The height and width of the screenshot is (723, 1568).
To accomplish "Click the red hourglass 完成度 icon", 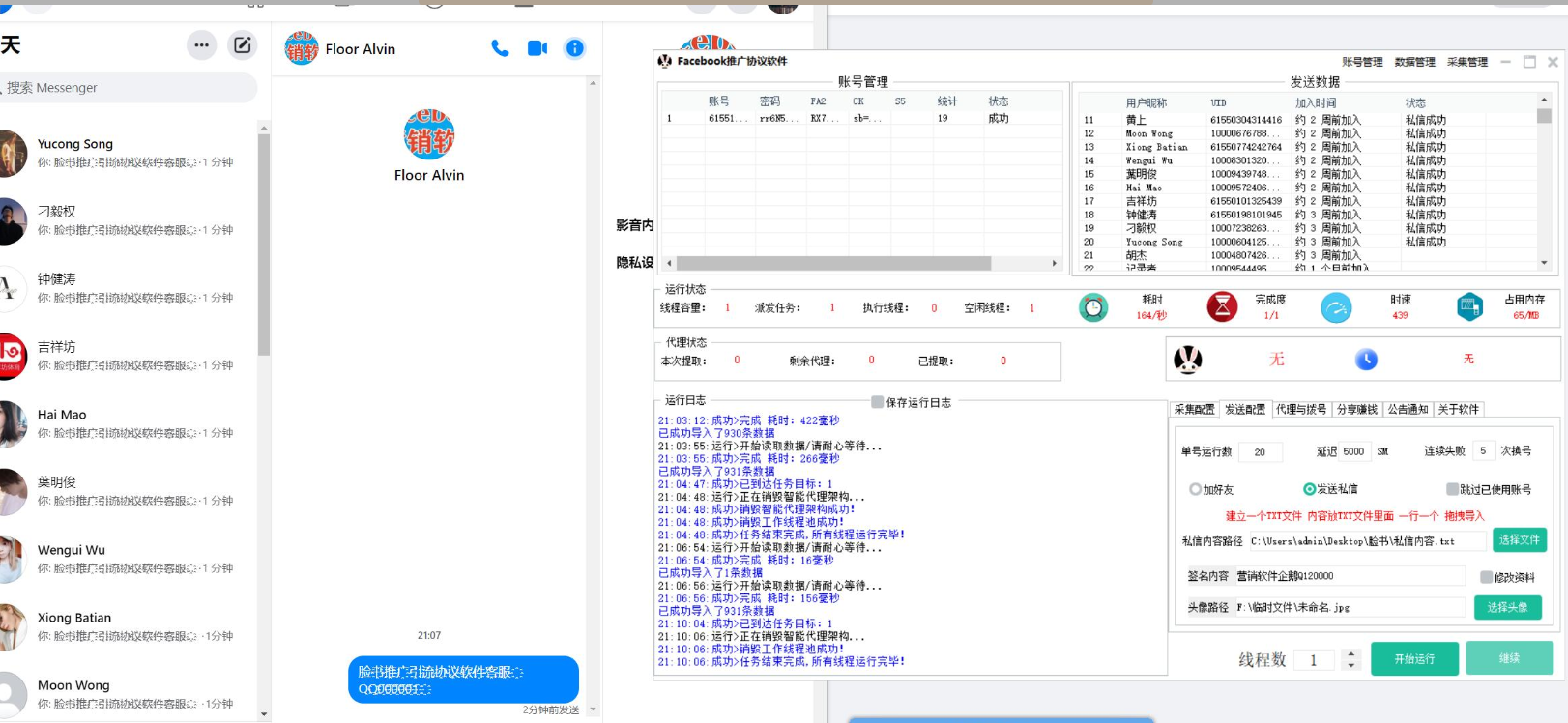I will click(1222, 307).
